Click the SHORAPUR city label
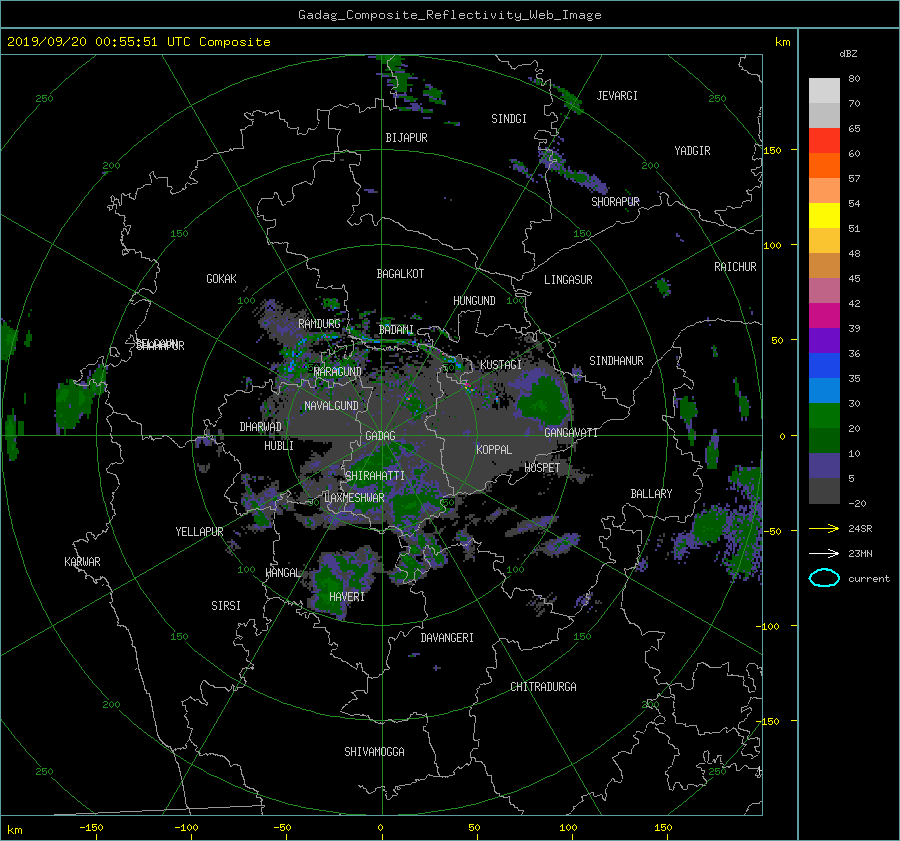900x841 pixels. click(615, 202)
